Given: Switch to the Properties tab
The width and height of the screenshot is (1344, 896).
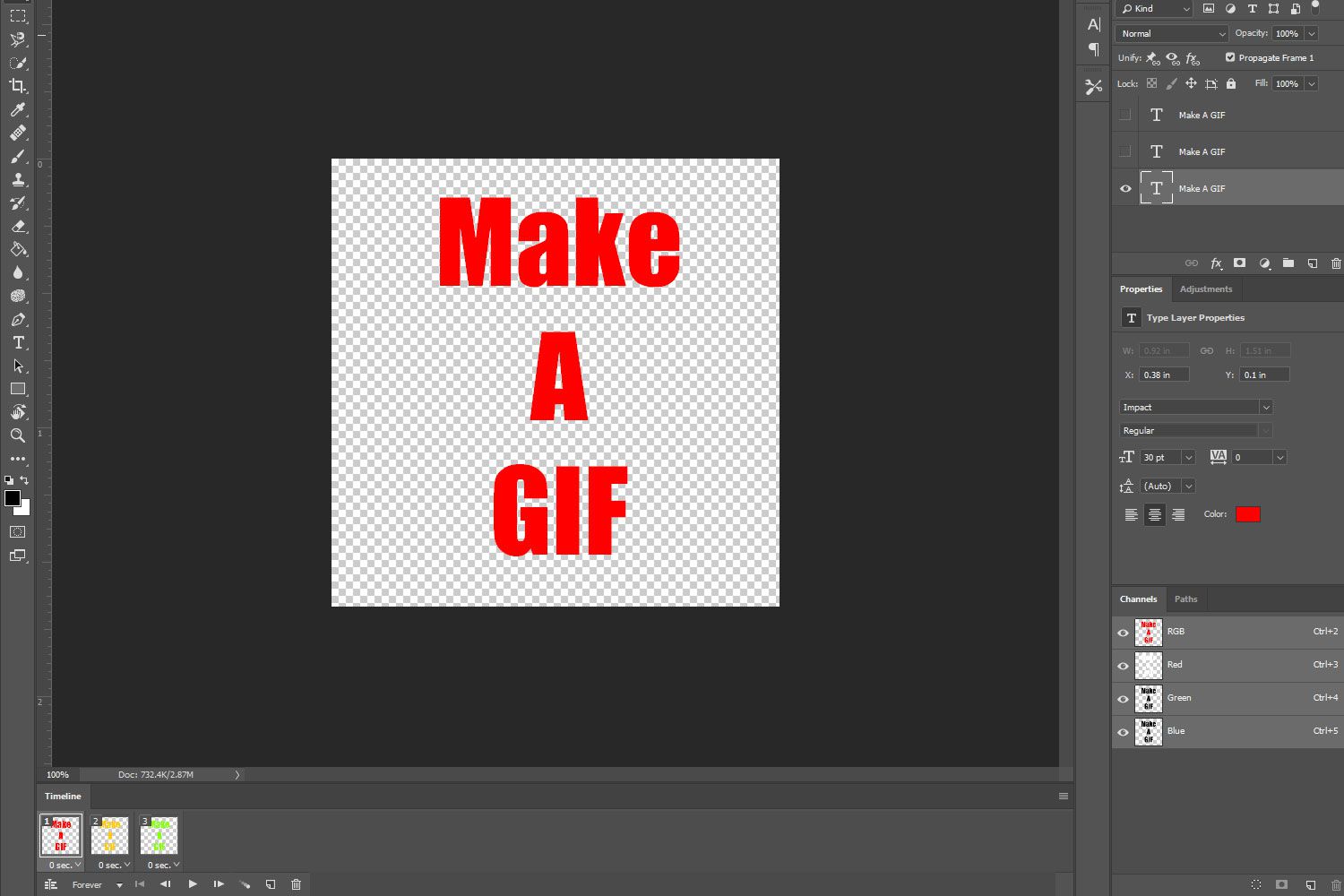Looking at the screenshot, I should [1141, 289].
